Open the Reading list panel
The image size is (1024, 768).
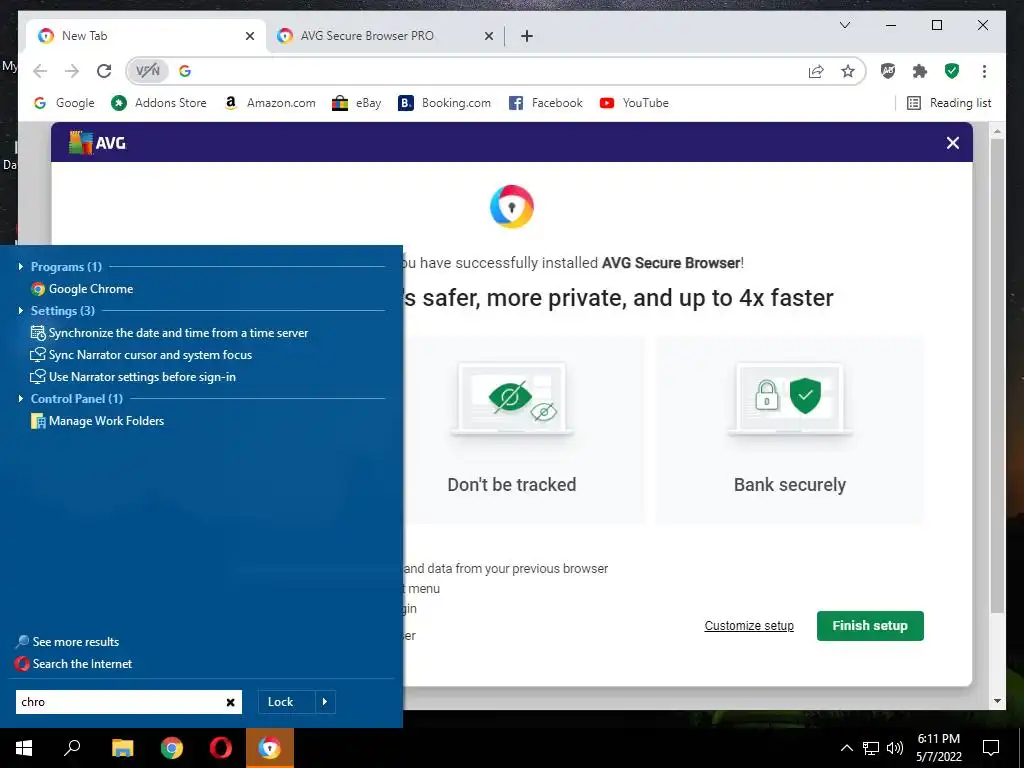(949, 103)
